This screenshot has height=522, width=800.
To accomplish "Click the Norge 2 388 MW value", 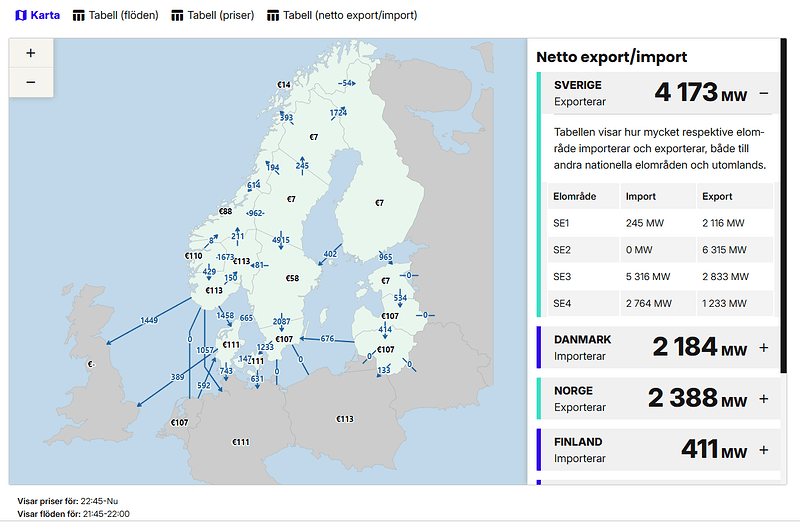I will [x=697, y=399].
